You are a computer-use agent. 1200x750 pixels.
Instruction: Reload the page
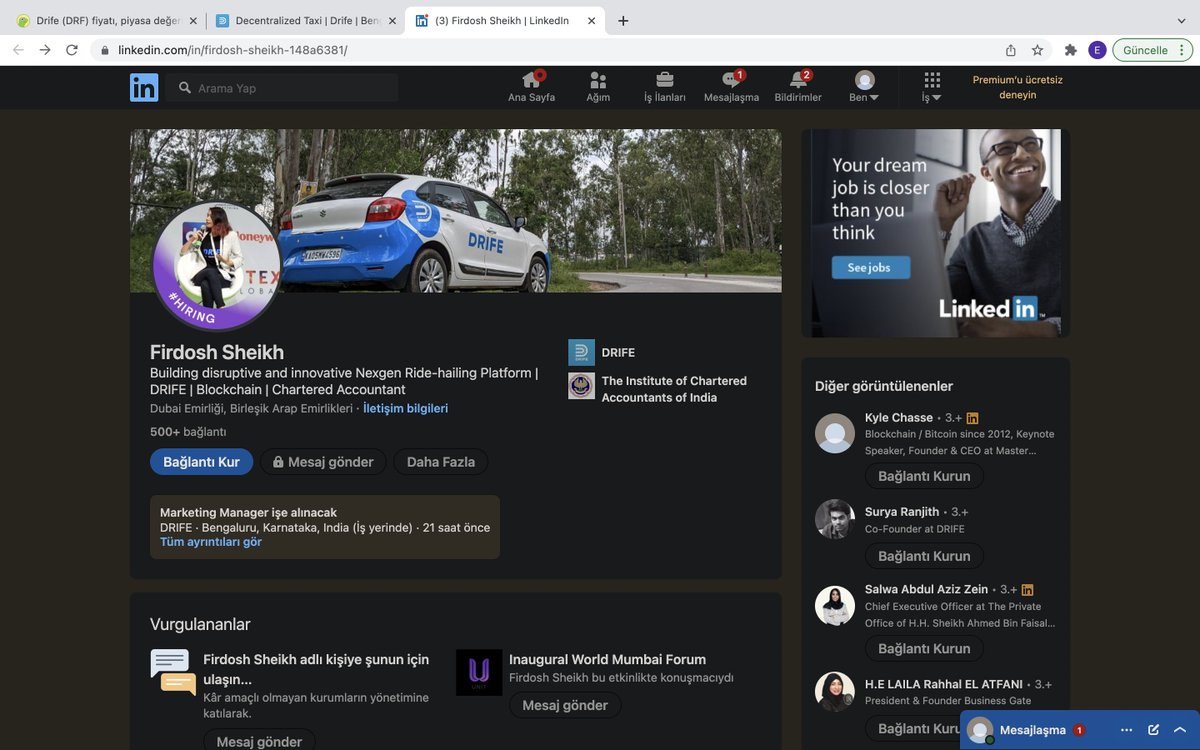point(72,50)
